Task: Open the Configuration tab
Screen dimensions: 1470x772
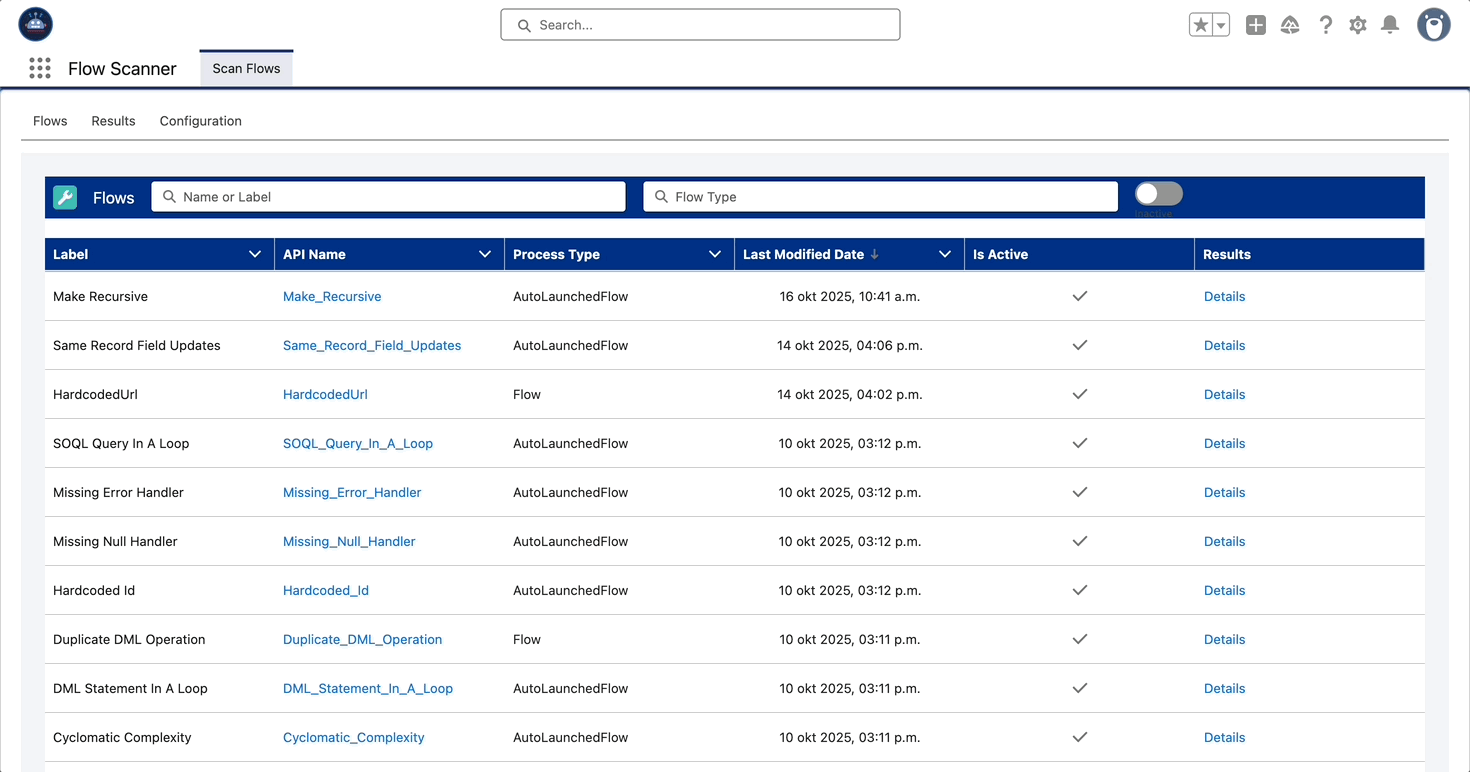Action: (x=200, y=121)
